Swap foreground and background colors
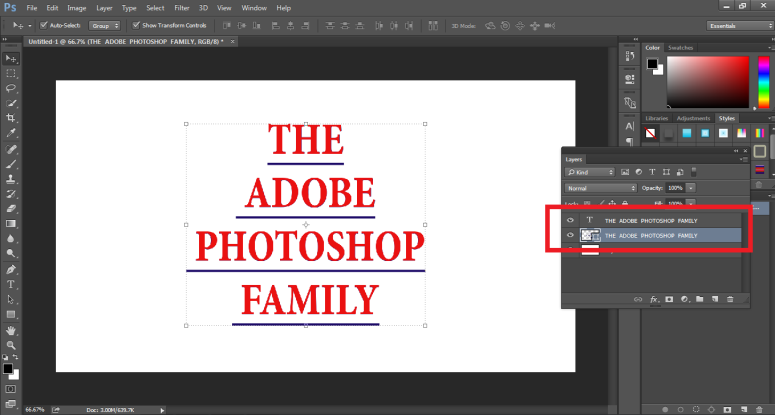Image resolution: width=775 pixels, height=415 pixels. pyautogui.click(x=15, y=357)
